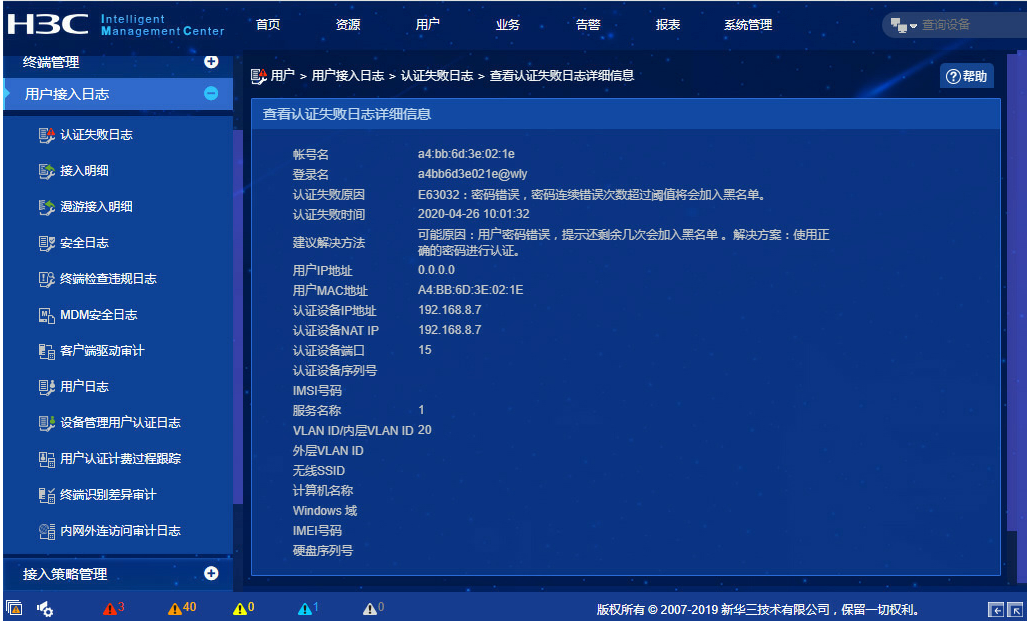Click the 终端识别差异审计 icon
Image resolution: width=1035 pixels, height=621 pixels.
[x=46, y=495]
